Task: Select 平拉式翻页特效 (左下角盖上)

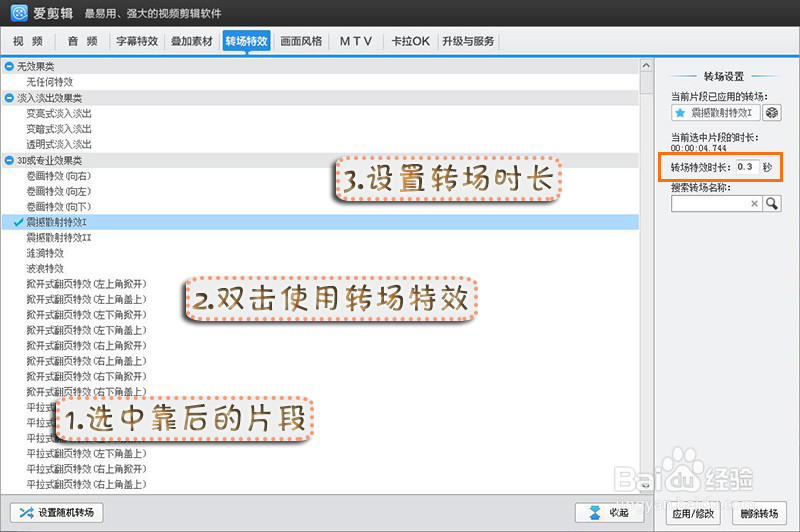Action: coord(86,453)
